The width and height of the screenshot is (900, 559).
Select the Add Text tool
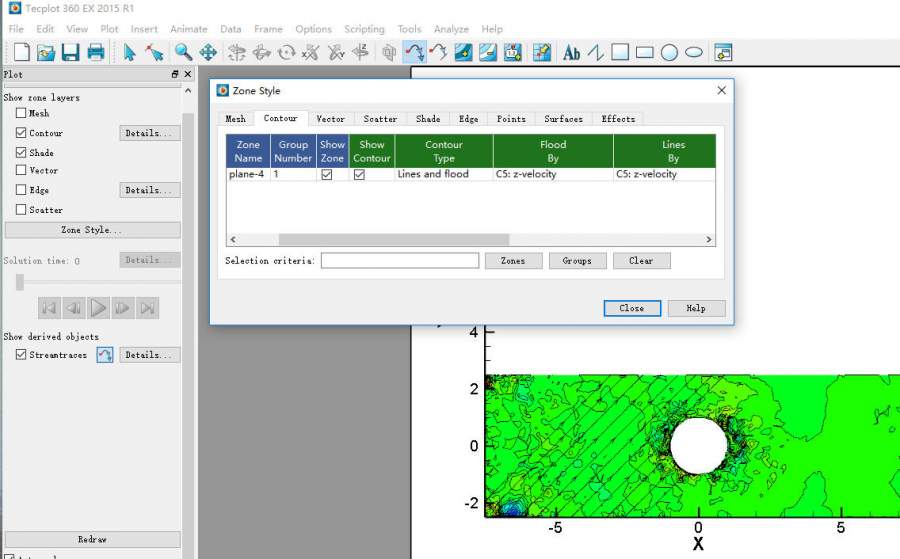(x=571, y=53)
